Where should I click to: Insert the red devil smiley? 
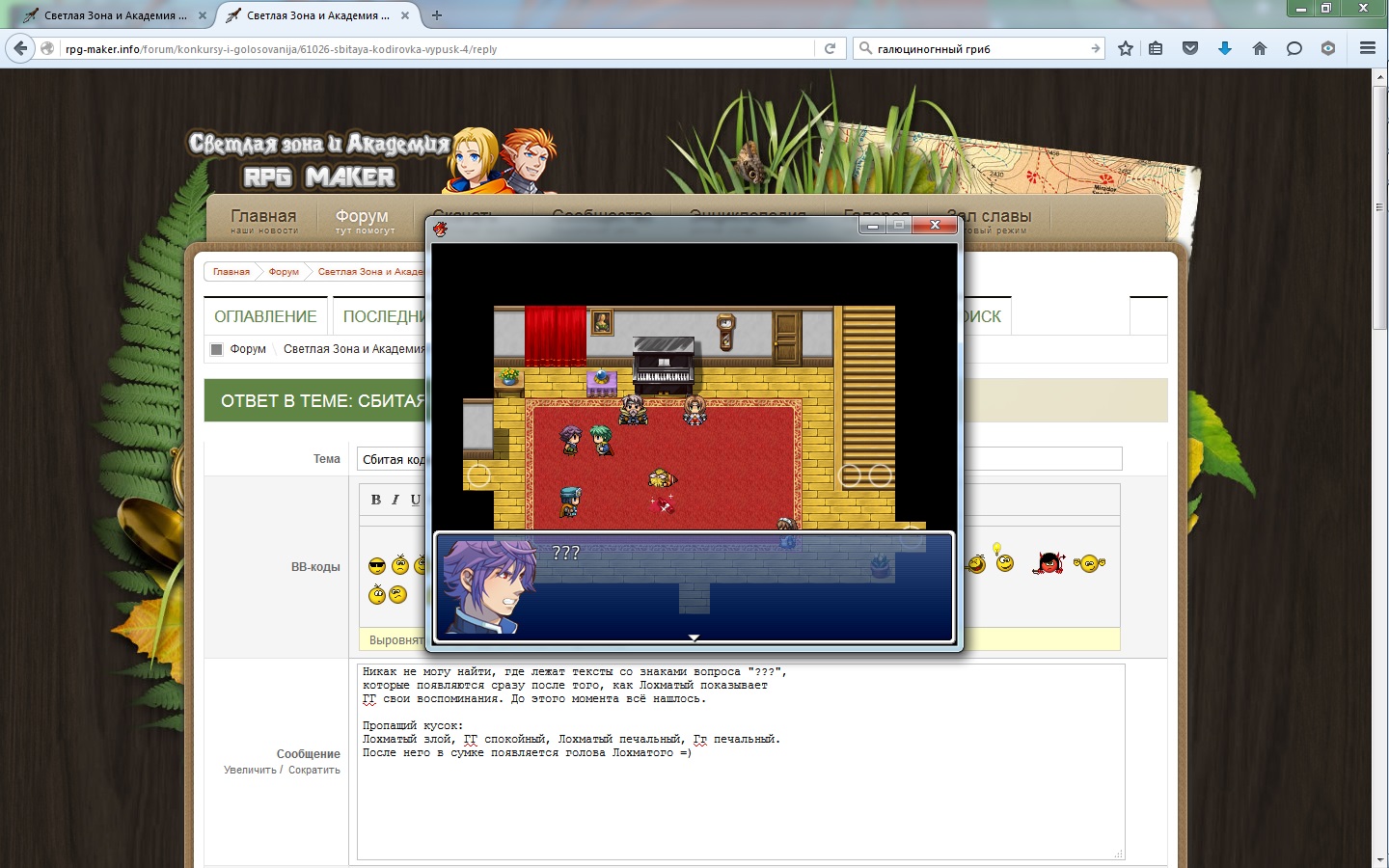pyautogui.click(x=1049, y=562)
